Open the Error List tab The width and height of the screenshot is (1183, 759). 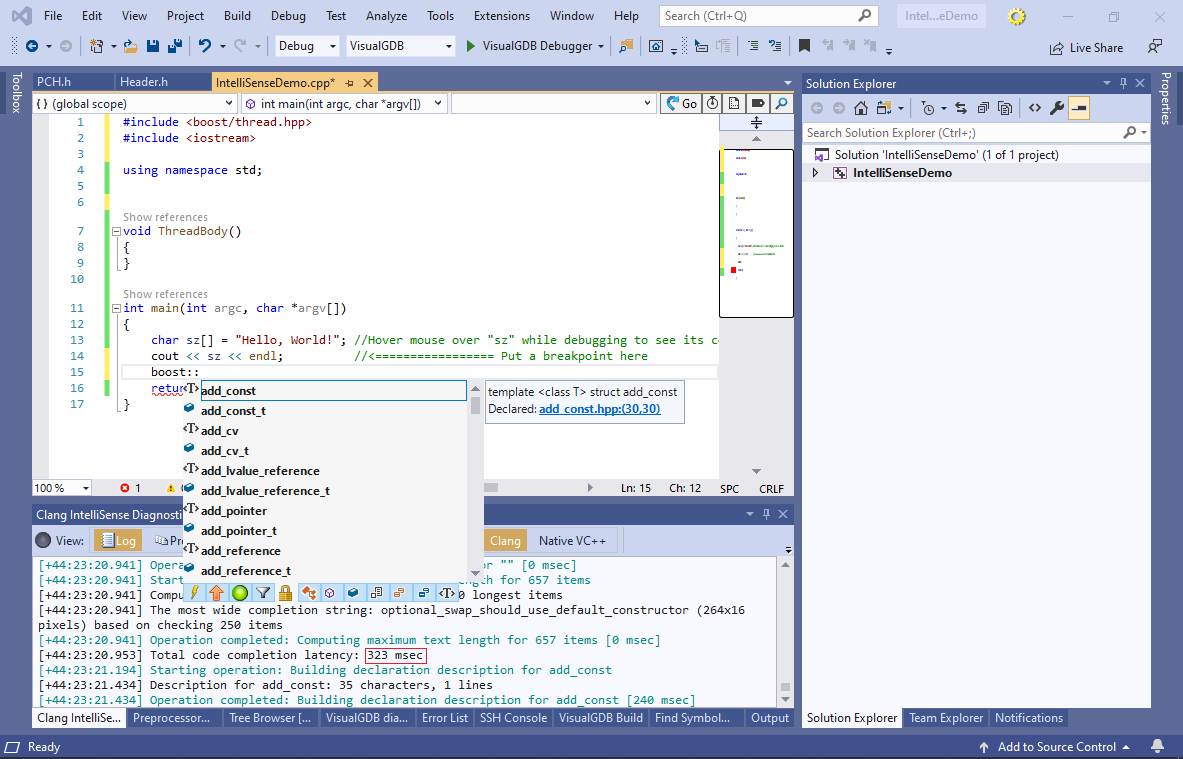tap(444, 718)
